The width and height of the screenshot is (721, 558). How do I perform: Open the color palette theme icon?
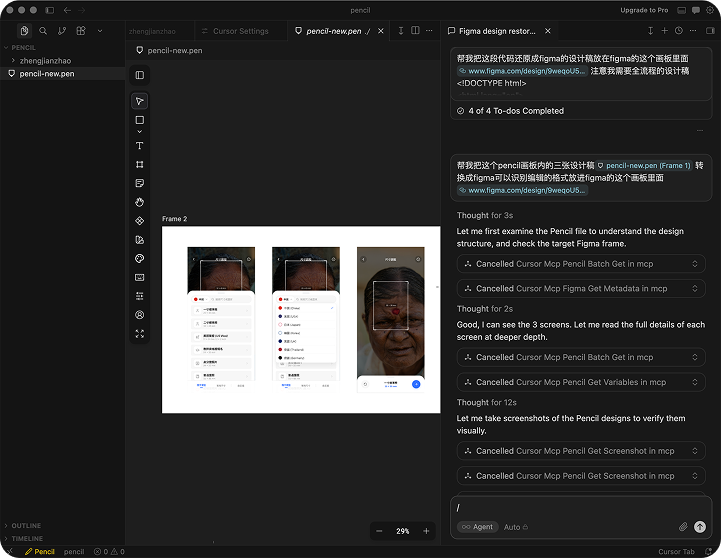[x=140, y=259]
